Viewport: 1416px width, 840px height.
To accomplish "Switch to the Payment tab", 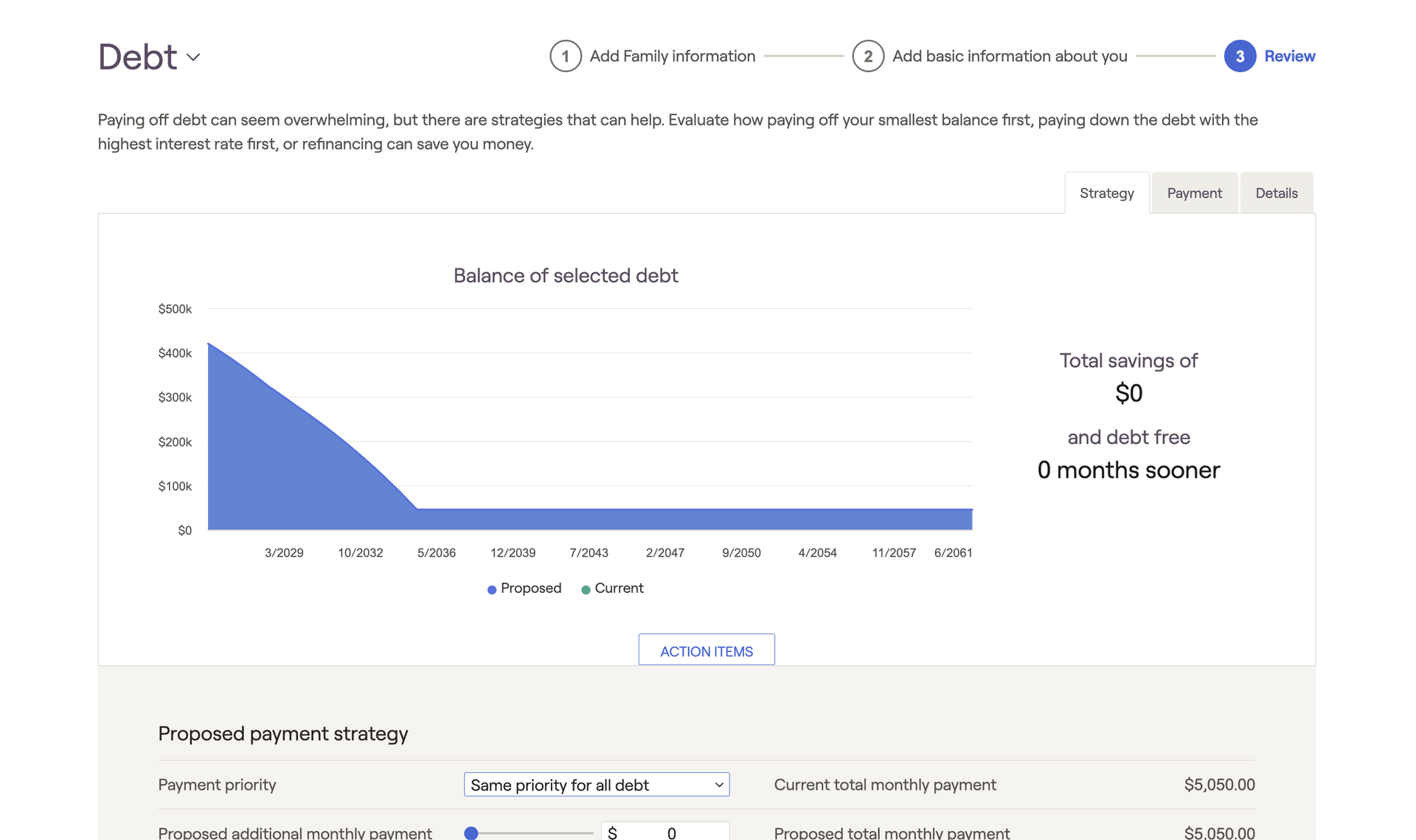I will coord(1194,193).
